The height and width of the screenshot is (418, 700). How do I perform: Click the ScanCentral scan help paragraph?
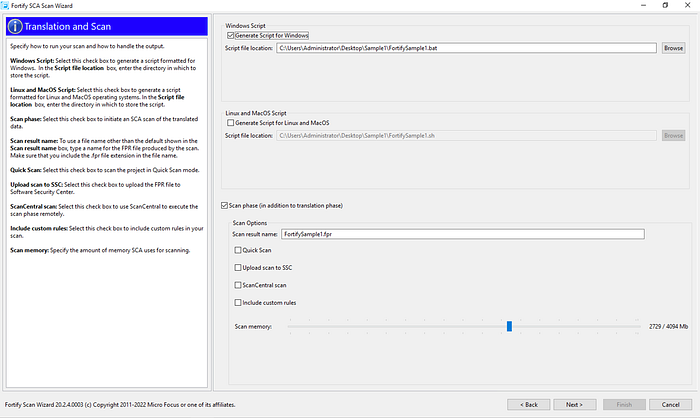pyautogui.click(x=104, y=210)
